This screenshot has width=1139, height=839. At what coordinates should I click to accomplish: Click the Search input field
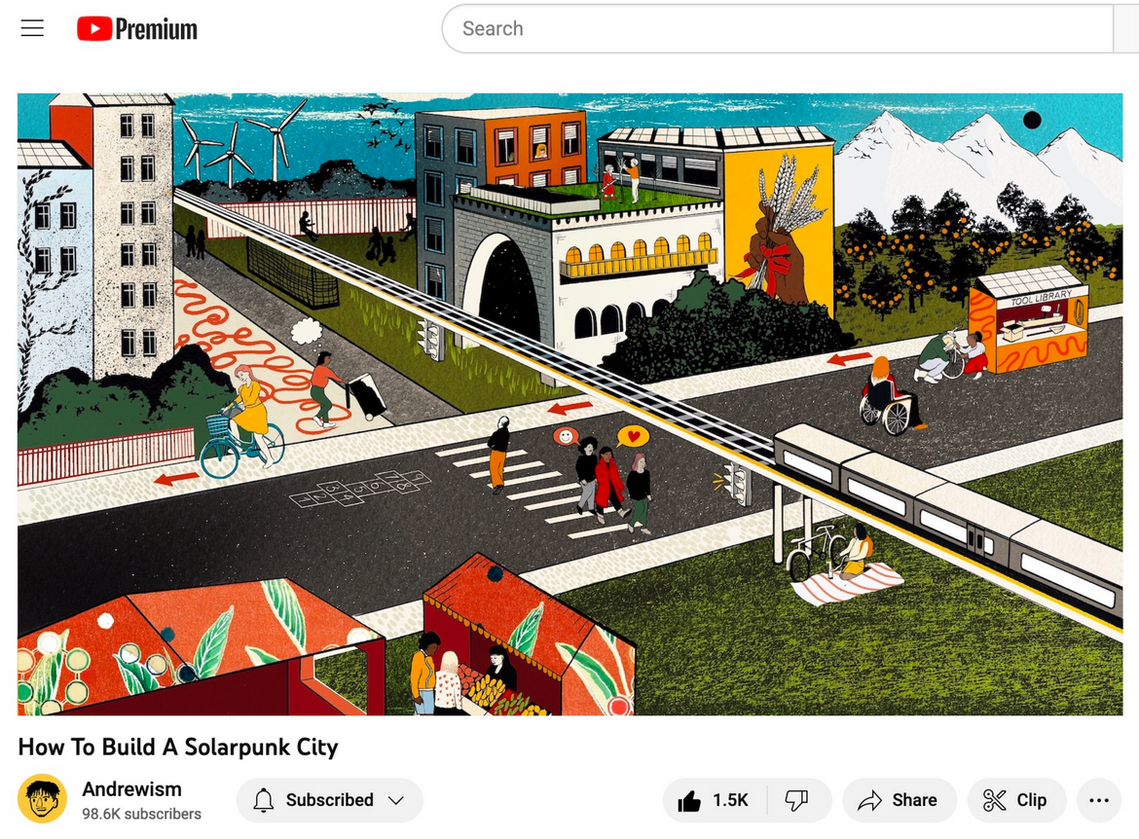pos(778,28)
